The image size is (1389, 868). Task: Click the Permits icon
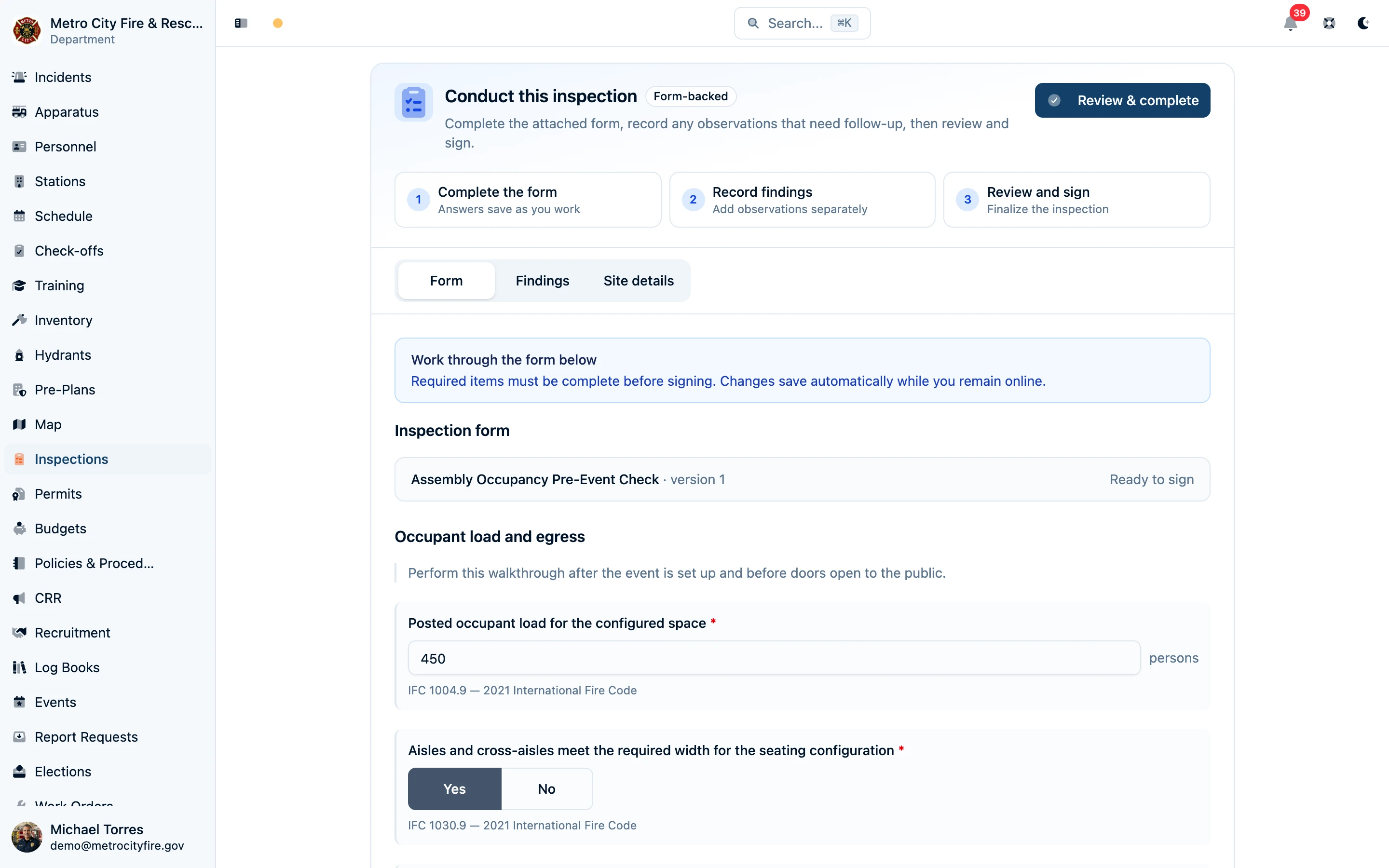tap(19, 494)
